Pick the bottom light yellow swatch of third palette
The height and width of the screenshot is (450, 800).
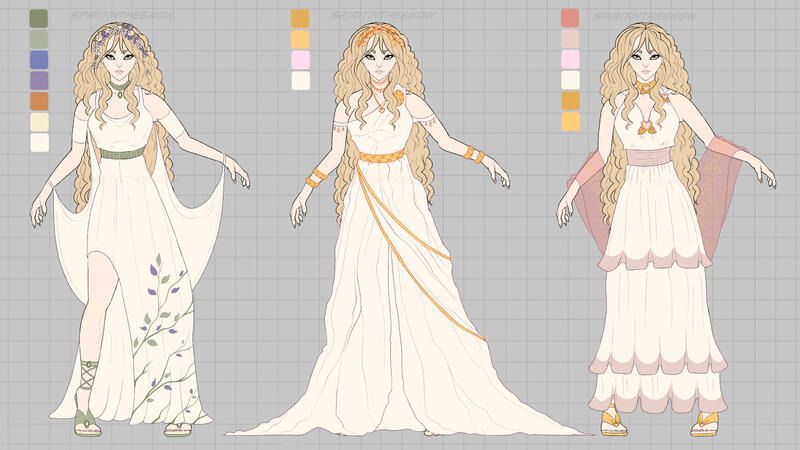pos(570,121)
